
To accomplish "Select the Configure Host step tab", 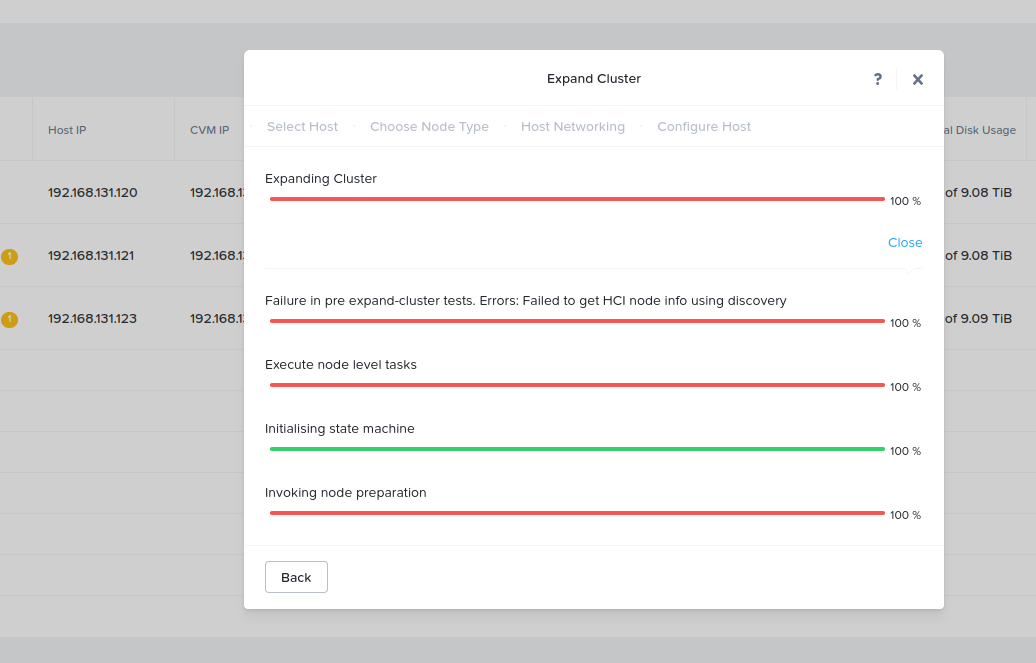I will point(704,126).
